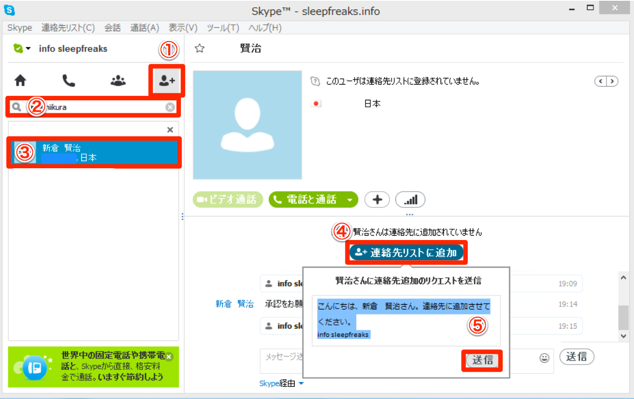This screenshot has width=634, height=399.
Task: Open the Skype menu
Action: click(19, 27)
